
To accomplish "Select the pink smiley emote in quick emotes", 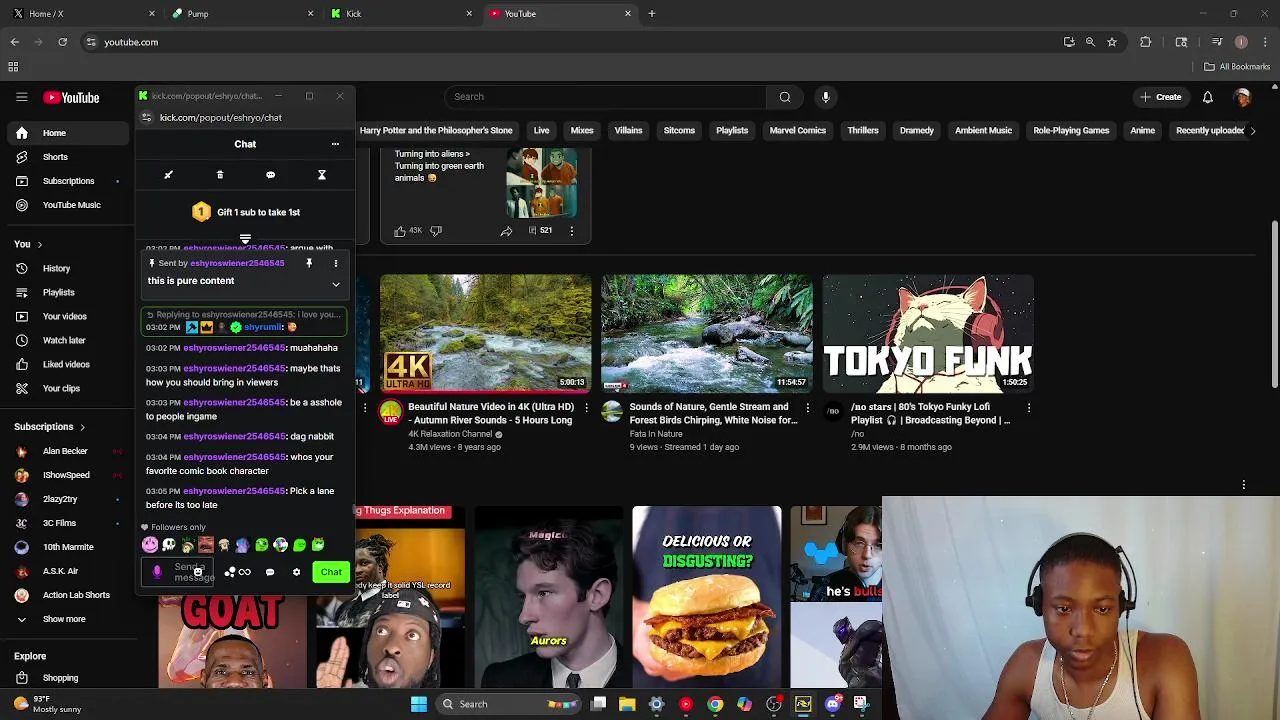I will point(150,545).
